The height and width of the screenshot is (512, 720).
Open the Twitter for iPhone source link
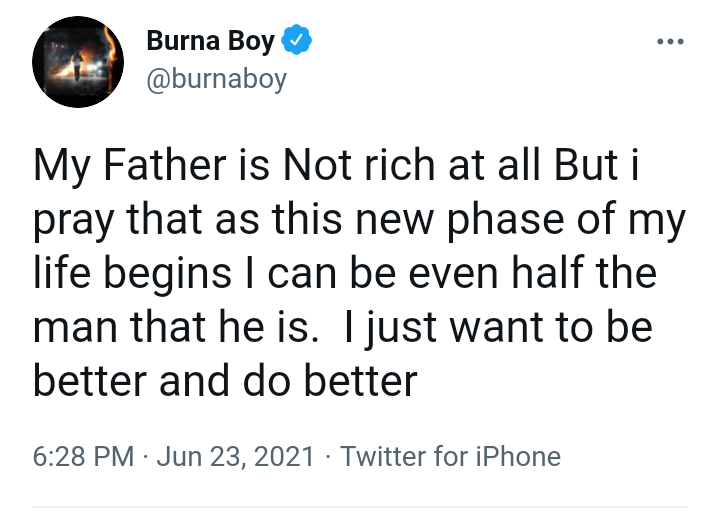(450, 457)
